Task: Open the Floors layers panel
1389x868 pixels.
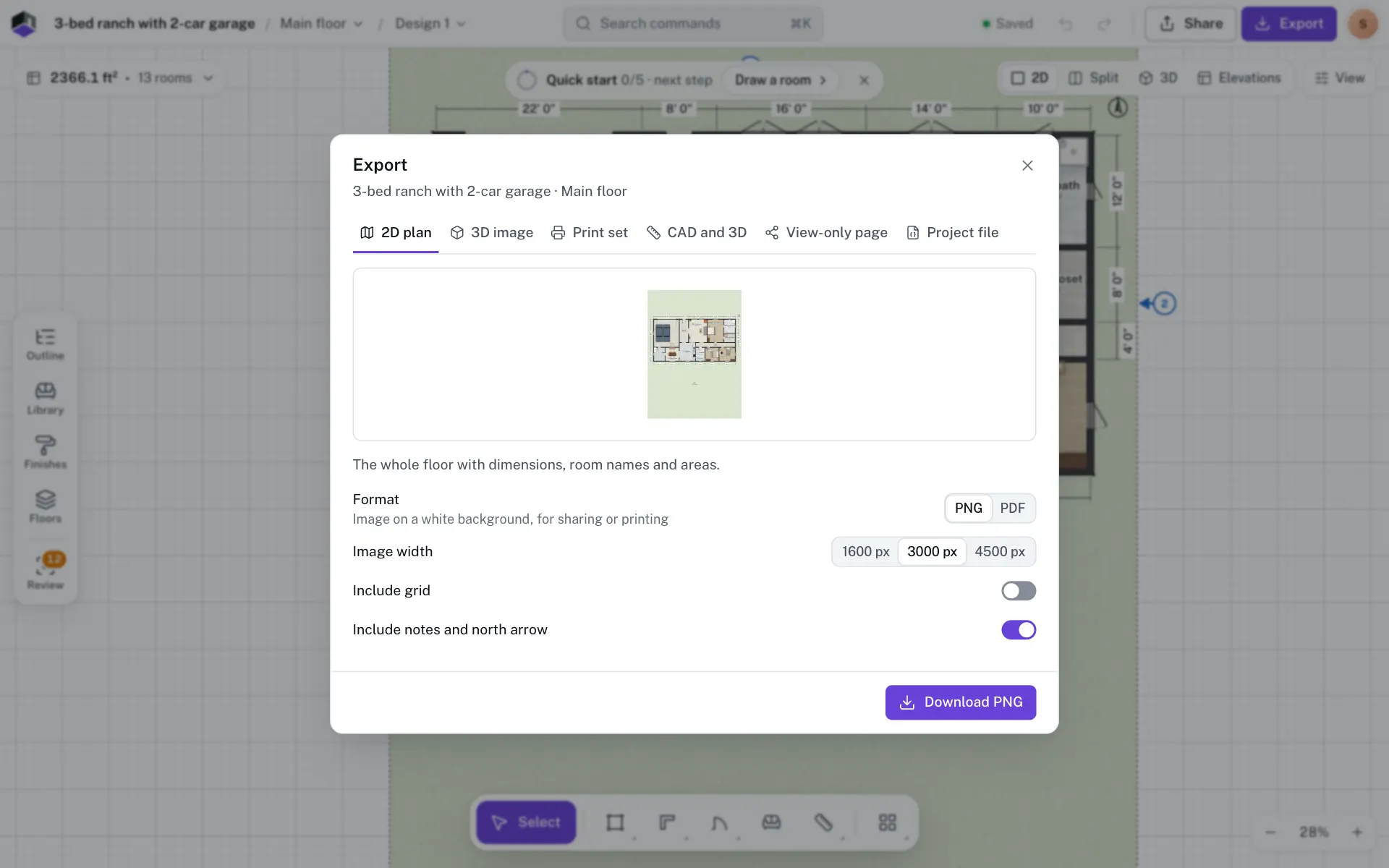Action: click(x=45, y=507)
